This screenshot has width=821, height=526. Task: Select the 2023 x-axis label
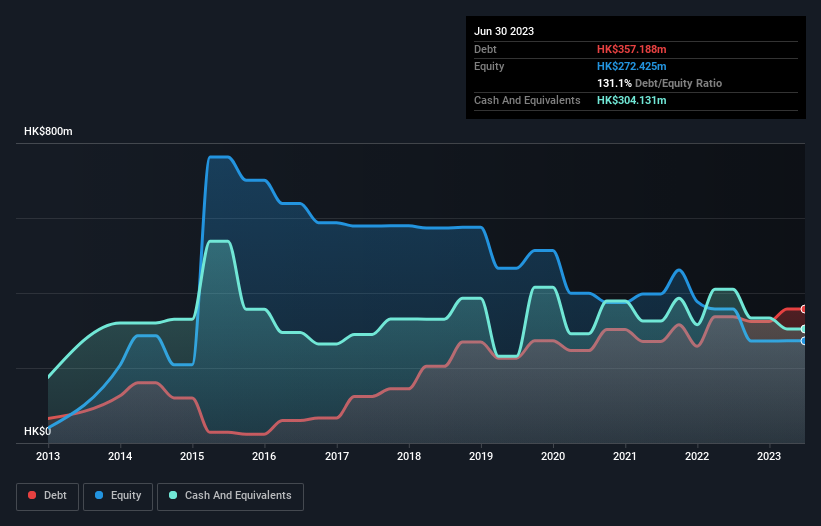coord(769,456)
